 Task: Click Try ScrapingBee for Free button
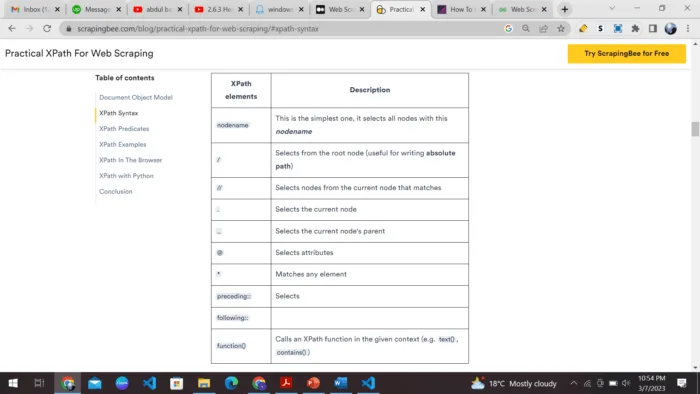626,54
